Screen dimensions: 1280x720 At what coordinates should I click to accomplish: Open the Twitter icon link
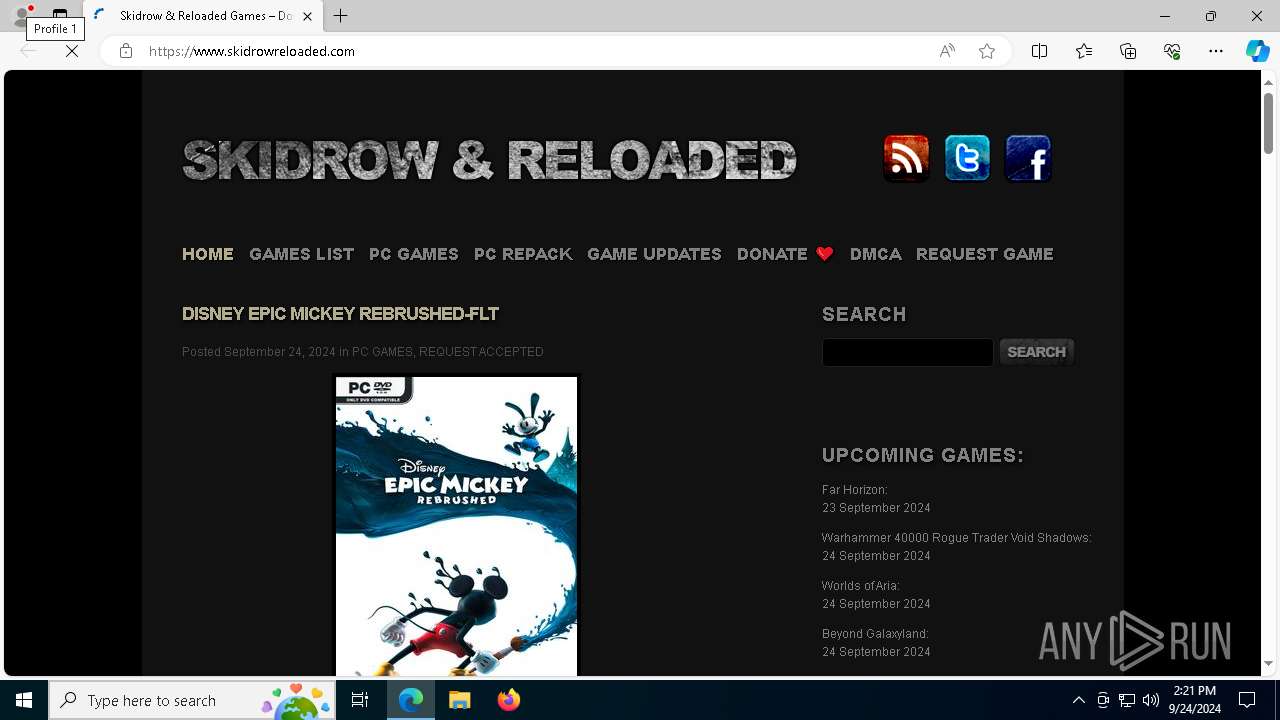[x=967, y=158]
